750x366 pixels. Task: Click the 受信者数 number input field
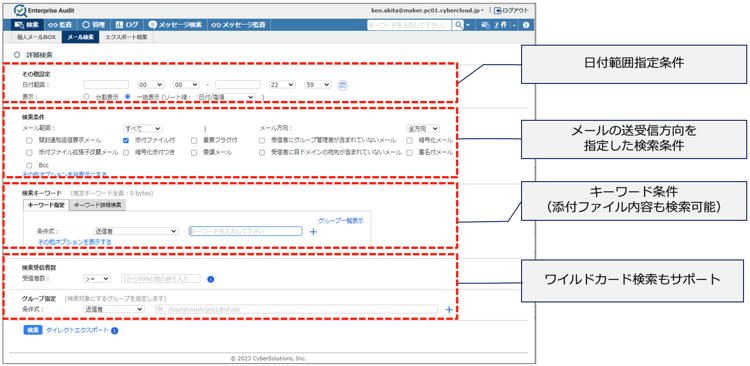pyautogui.click(x=161, y=278)
